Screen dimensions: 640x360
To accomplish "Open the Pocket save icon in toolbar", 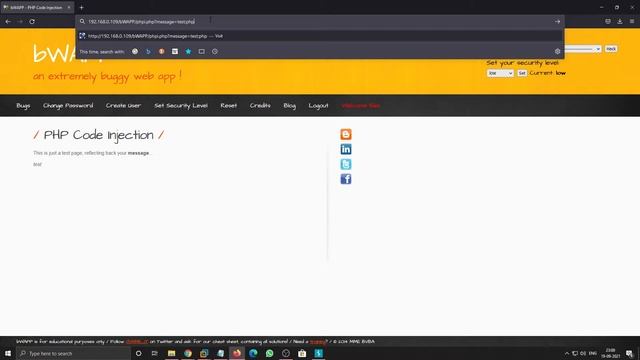I will pyautogui.click(x=608, y=21).
